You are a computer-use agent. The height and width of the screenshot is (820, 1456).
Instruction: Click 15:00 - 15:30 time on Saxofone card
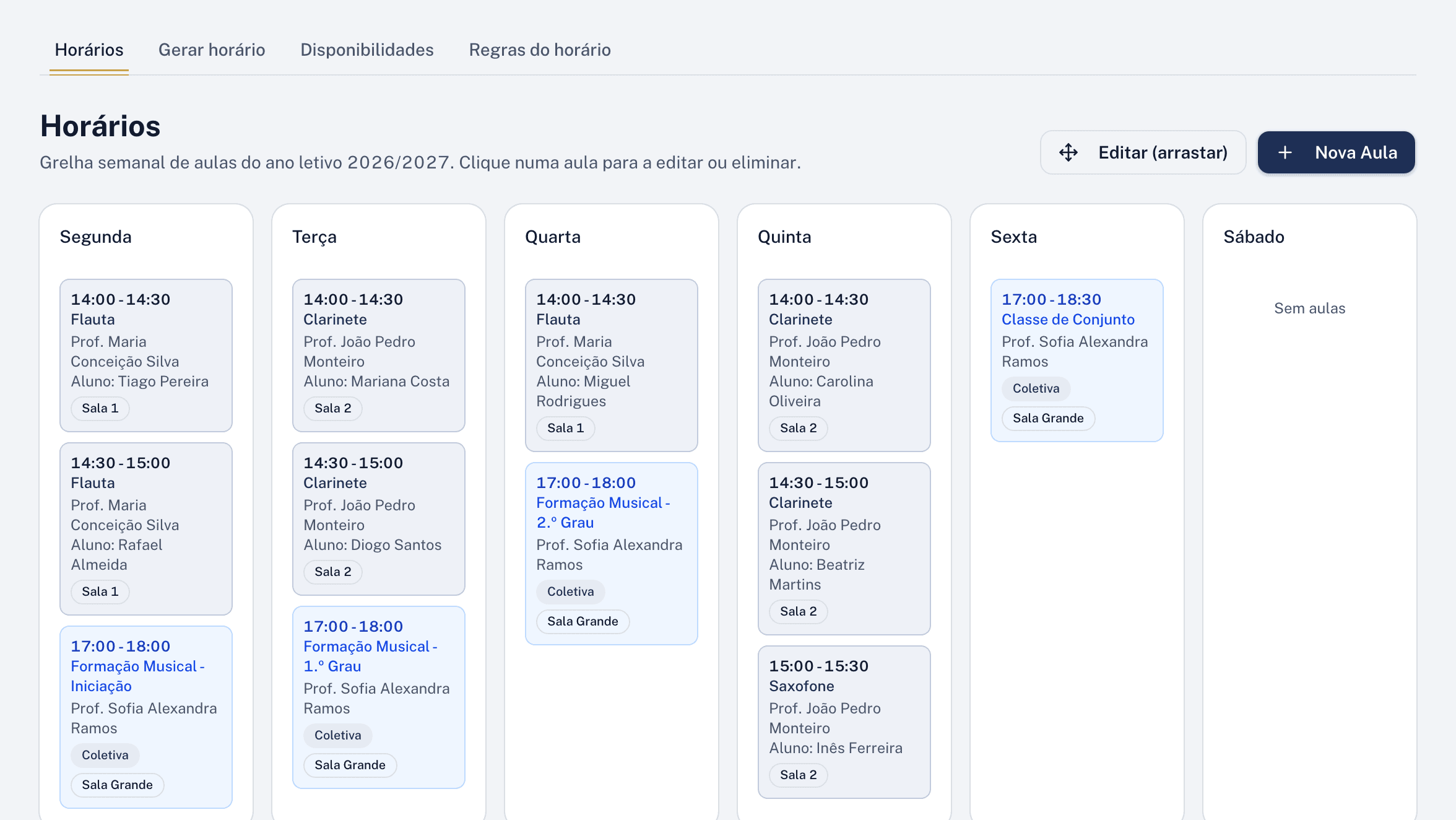[x=819, y=666]
